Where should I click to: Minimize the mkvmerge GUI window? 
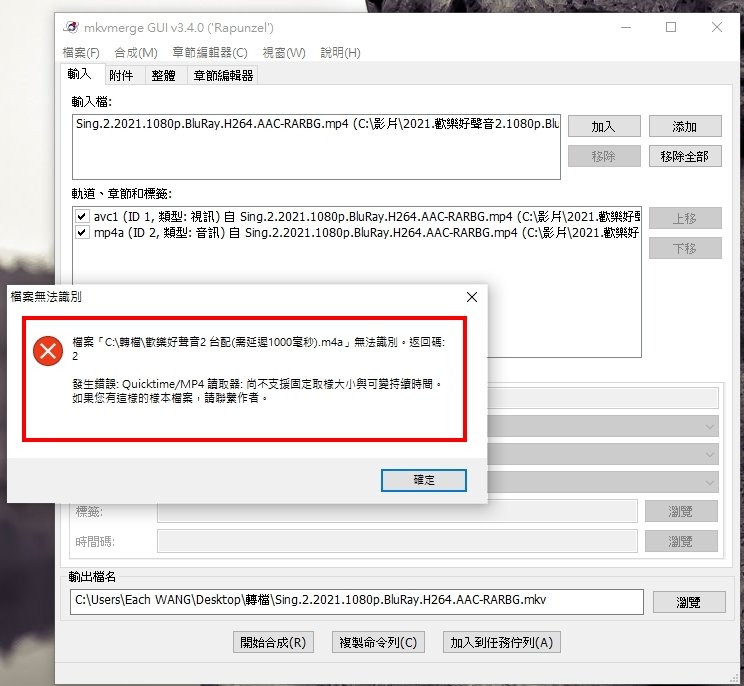(626, 27)
